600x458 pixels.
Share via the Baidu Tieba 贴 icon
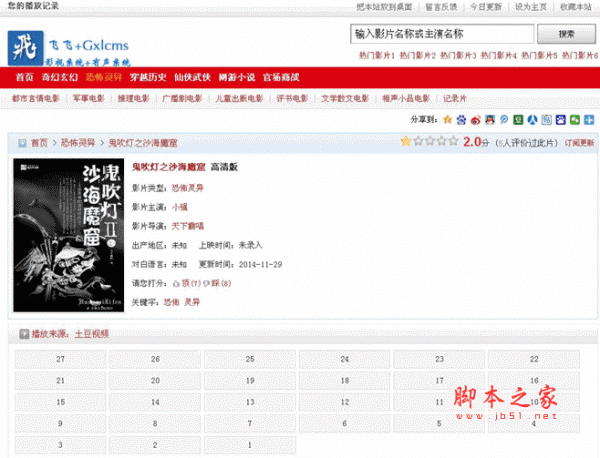tap(546, 120)
